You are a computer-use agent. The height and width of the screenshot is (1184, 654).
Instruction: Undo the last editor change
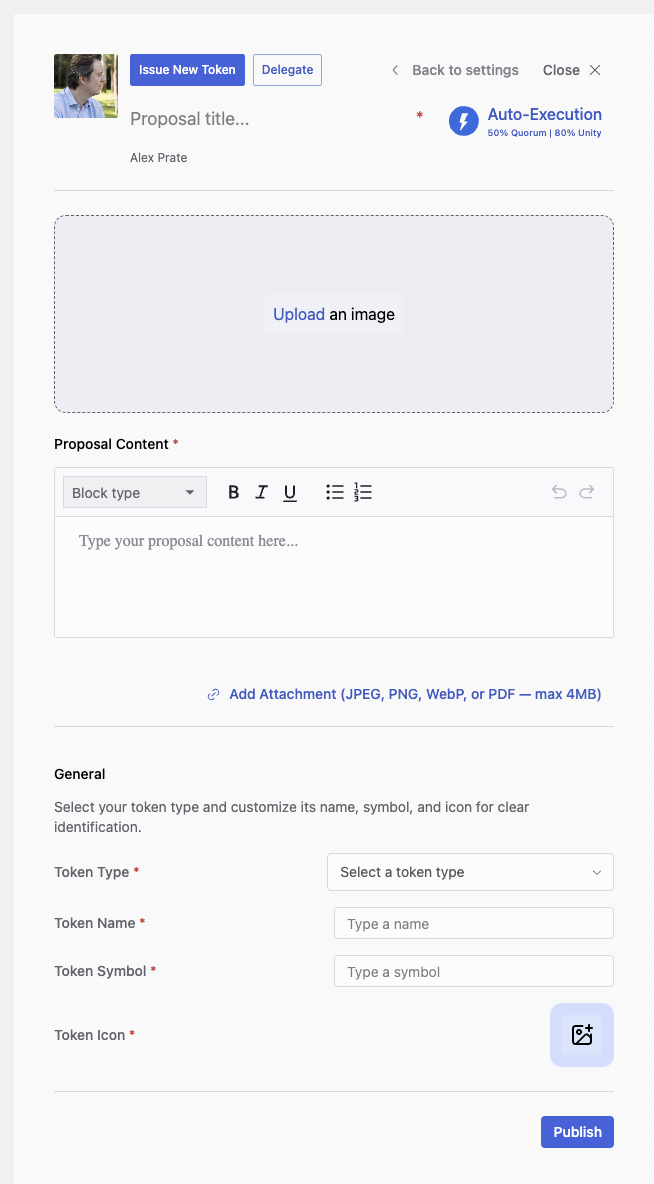pyautogui.click(x=559, y=492)
